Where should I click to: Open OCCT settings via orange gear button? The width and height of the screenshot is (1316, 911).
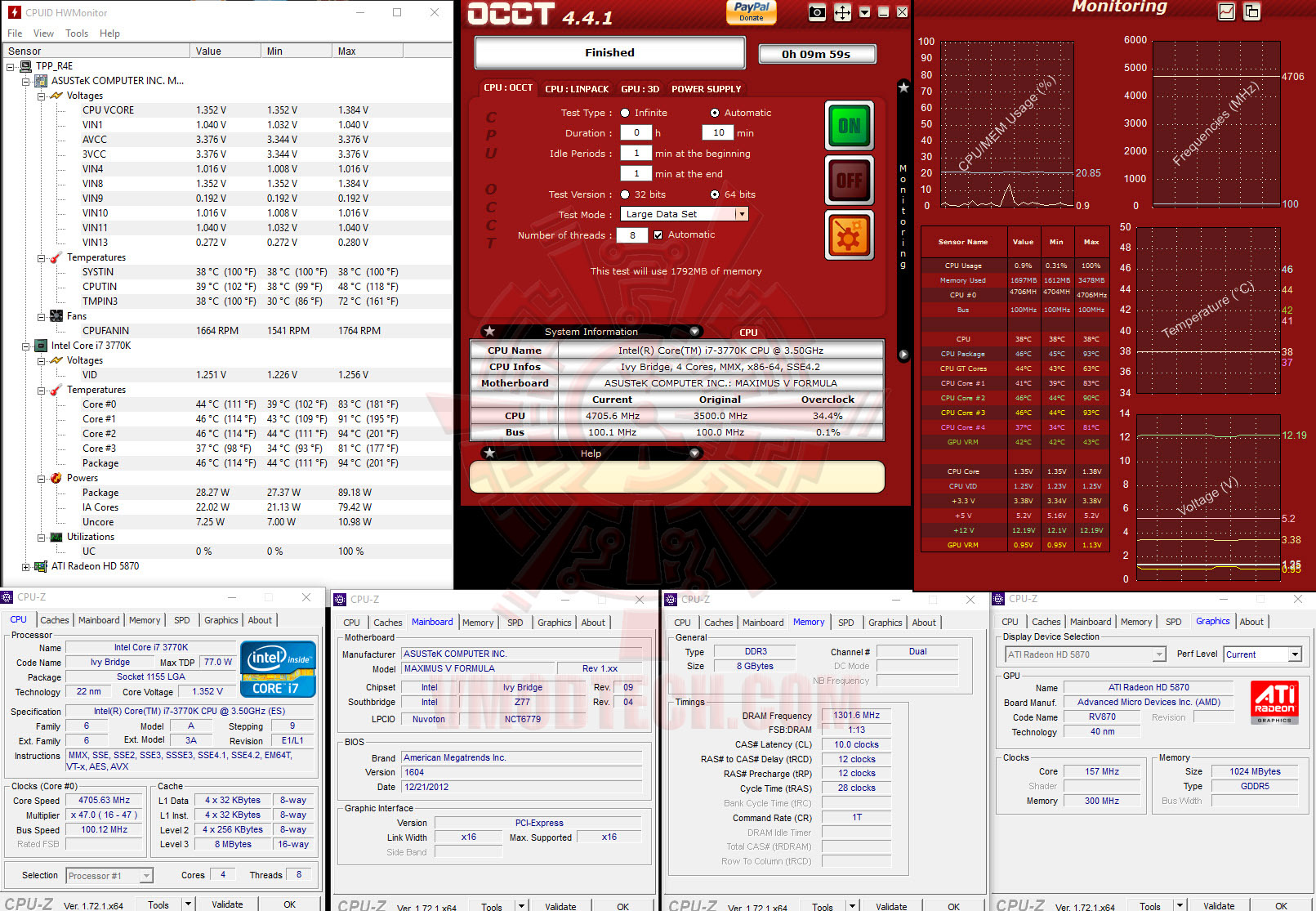(849, 235)
